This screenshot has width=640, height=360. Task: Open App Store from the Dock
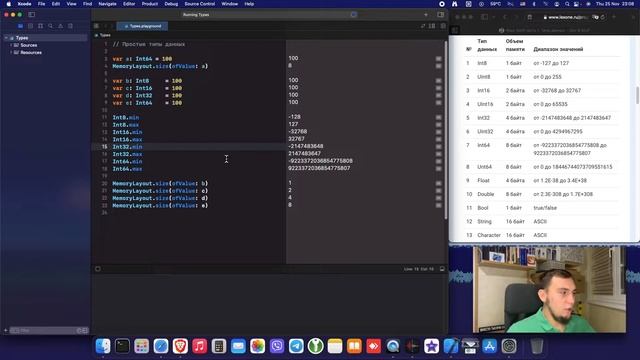pyautogui.click(x=489, y=346)
